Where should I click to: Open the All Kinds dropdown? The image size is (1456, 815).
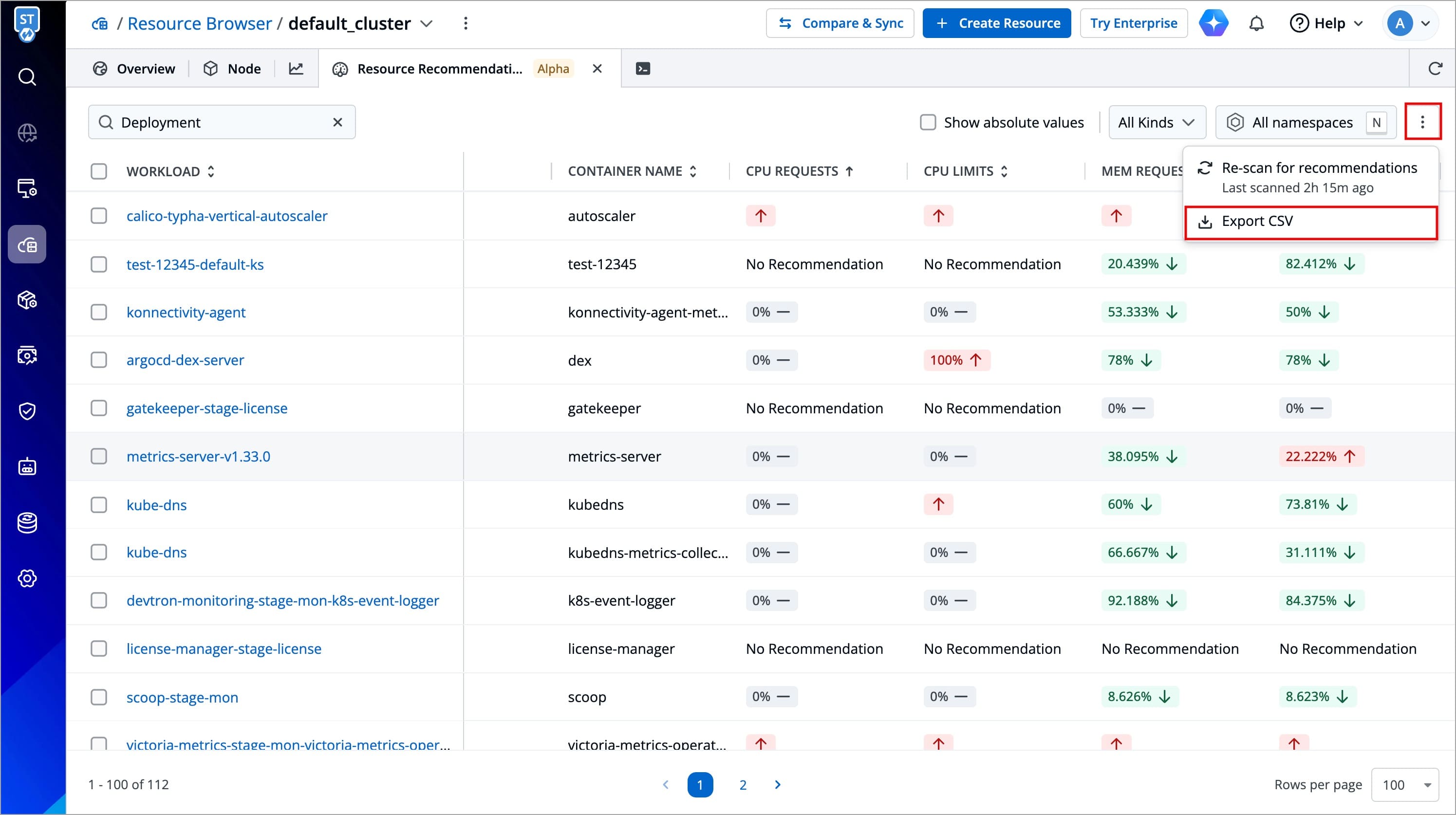(1157, 122)
